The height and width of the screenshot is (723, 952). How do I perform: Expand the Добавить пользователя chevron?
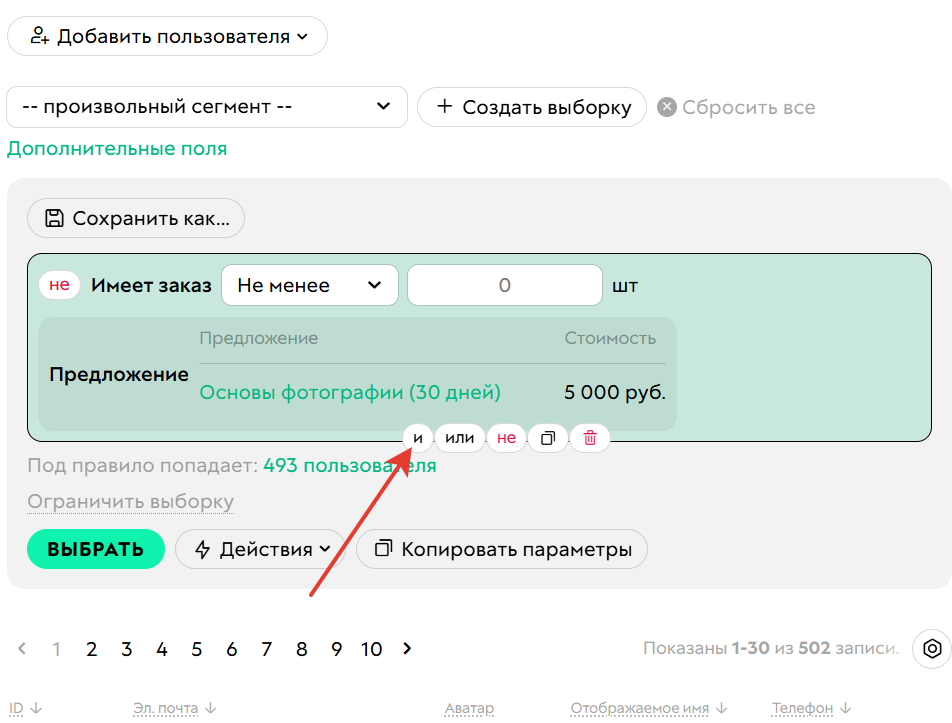(302, 36)
